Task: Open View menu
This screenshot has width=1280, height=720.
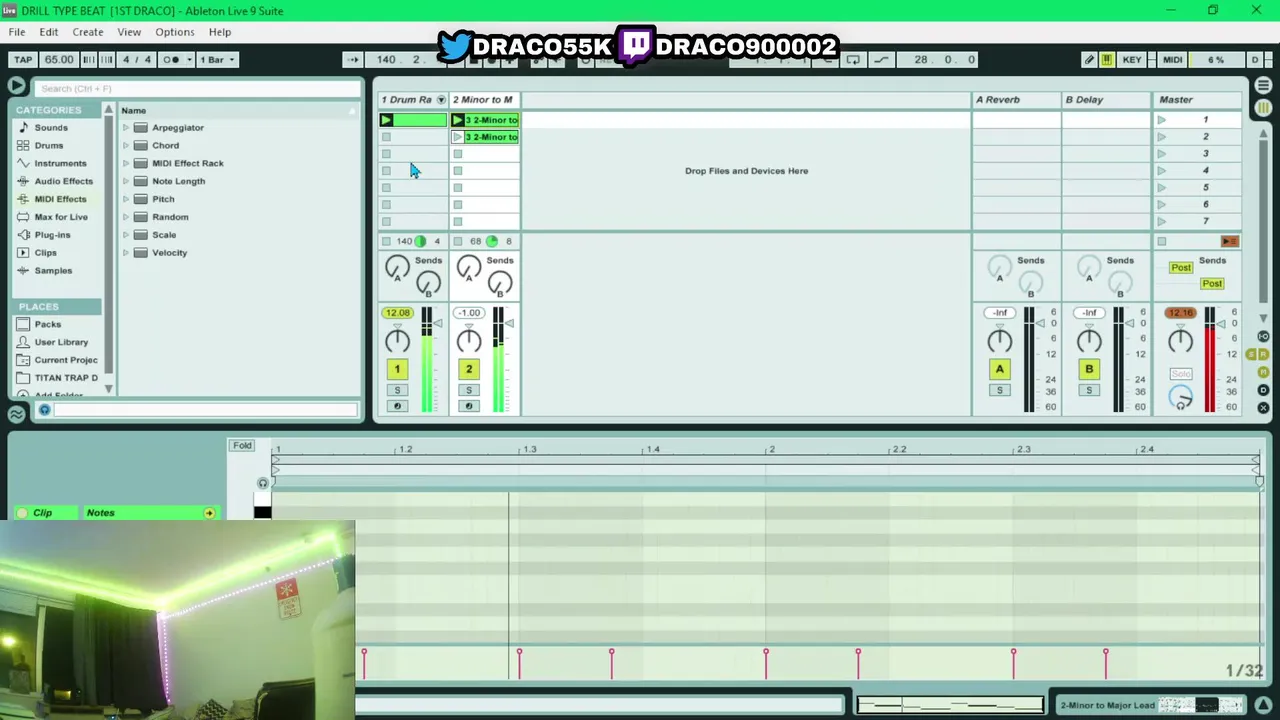Action: tap(129, 32)
